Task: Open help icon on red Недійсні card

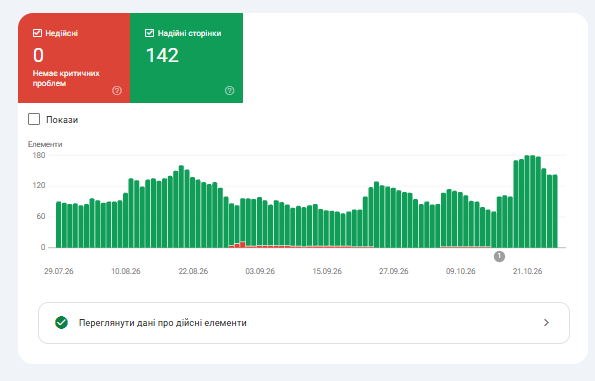Action: 117,90
